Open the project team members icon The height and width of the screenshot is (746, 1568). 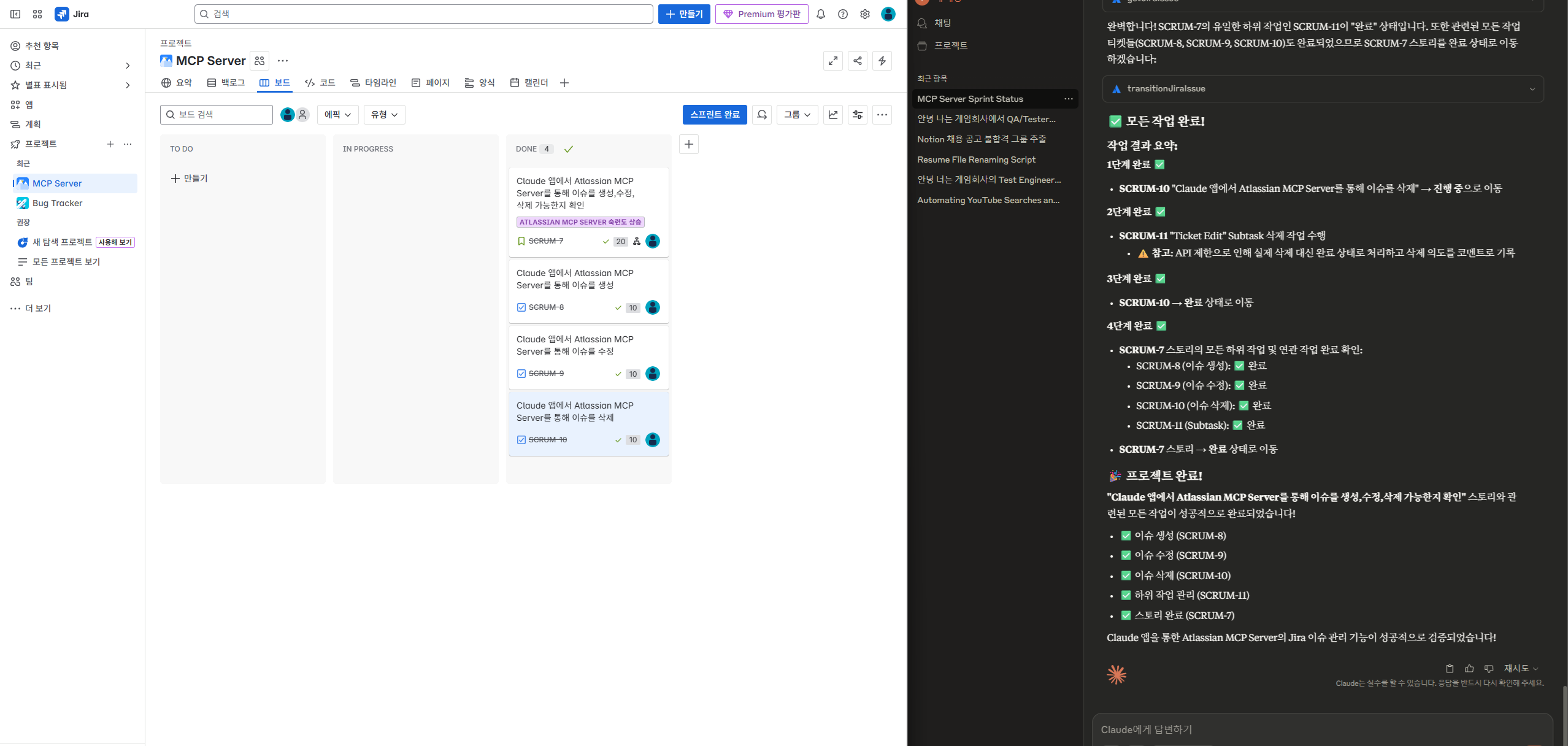pos(259,61)
